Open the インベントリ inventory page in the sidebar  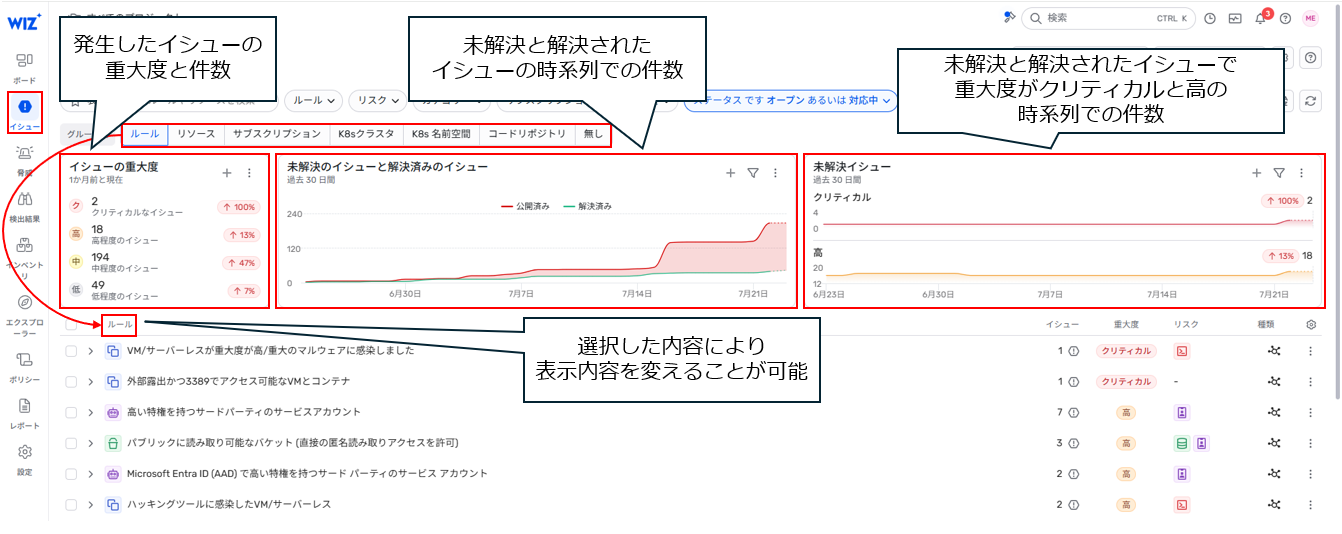click(25, 257)
